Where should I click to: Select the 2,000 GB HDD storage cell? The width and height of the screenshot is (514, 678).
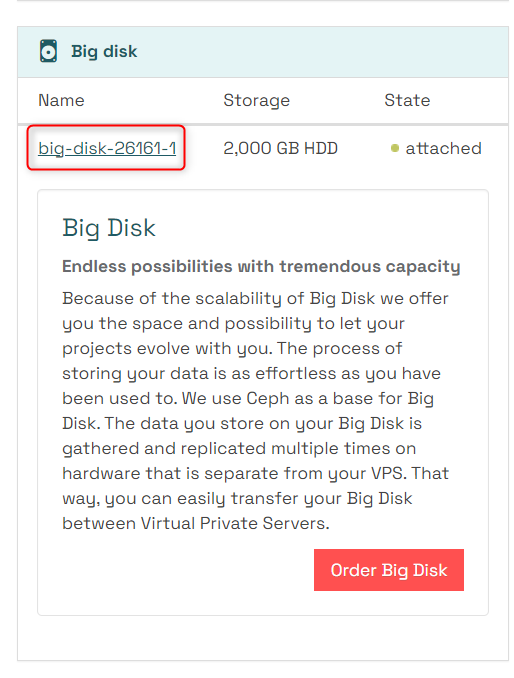pos(280,148)
